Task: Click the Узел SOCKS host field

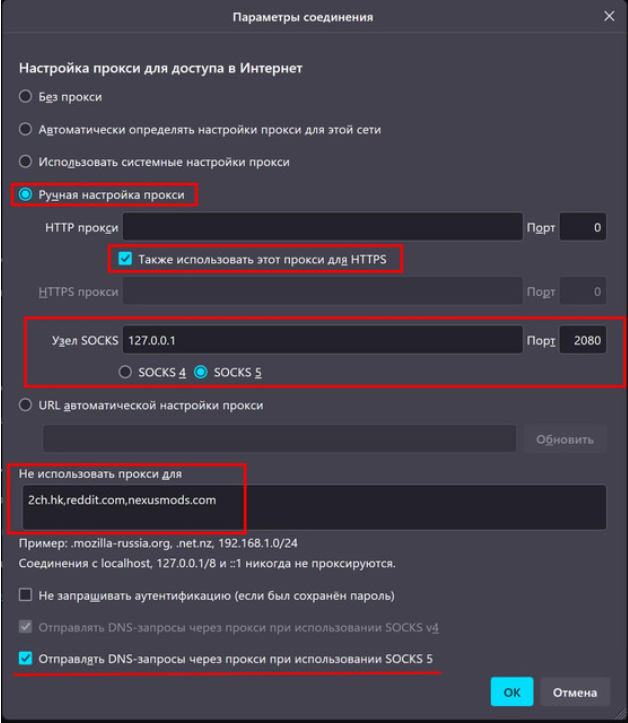Action: (x=322, y=340)
